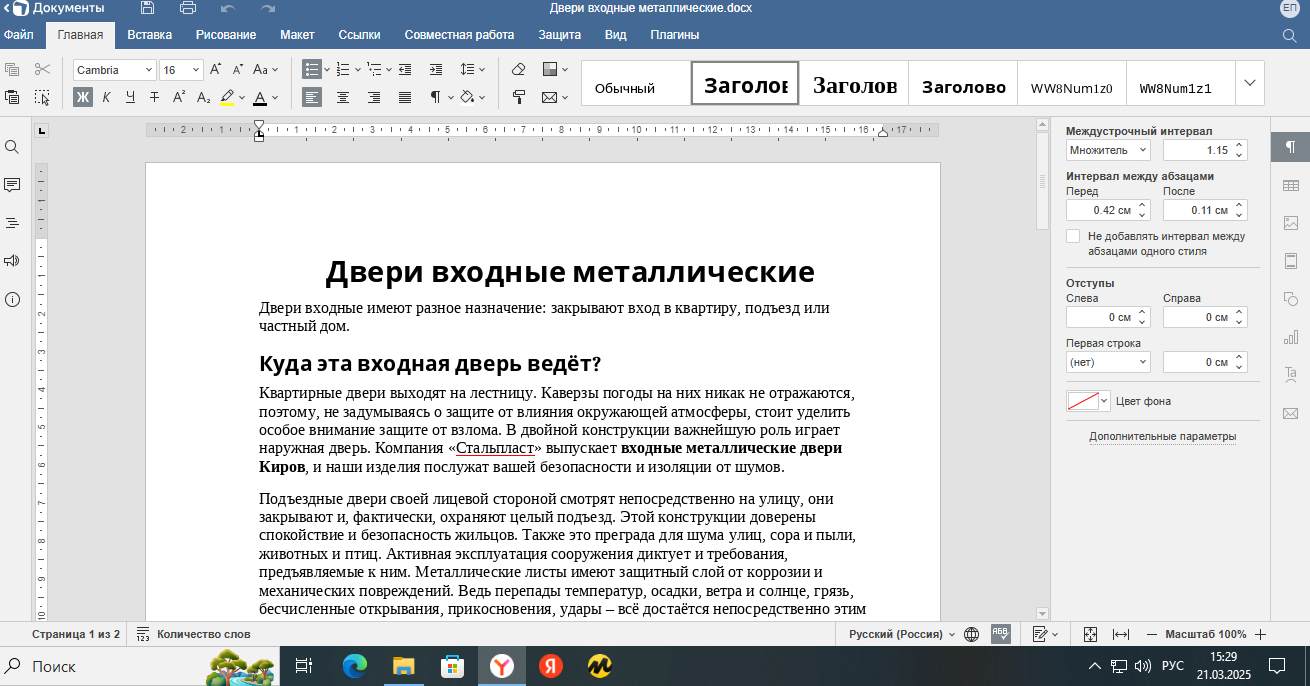Click the nonprinting characters icon in toolbar
The height and width of the screenshot is (686, 1310).
435,97
